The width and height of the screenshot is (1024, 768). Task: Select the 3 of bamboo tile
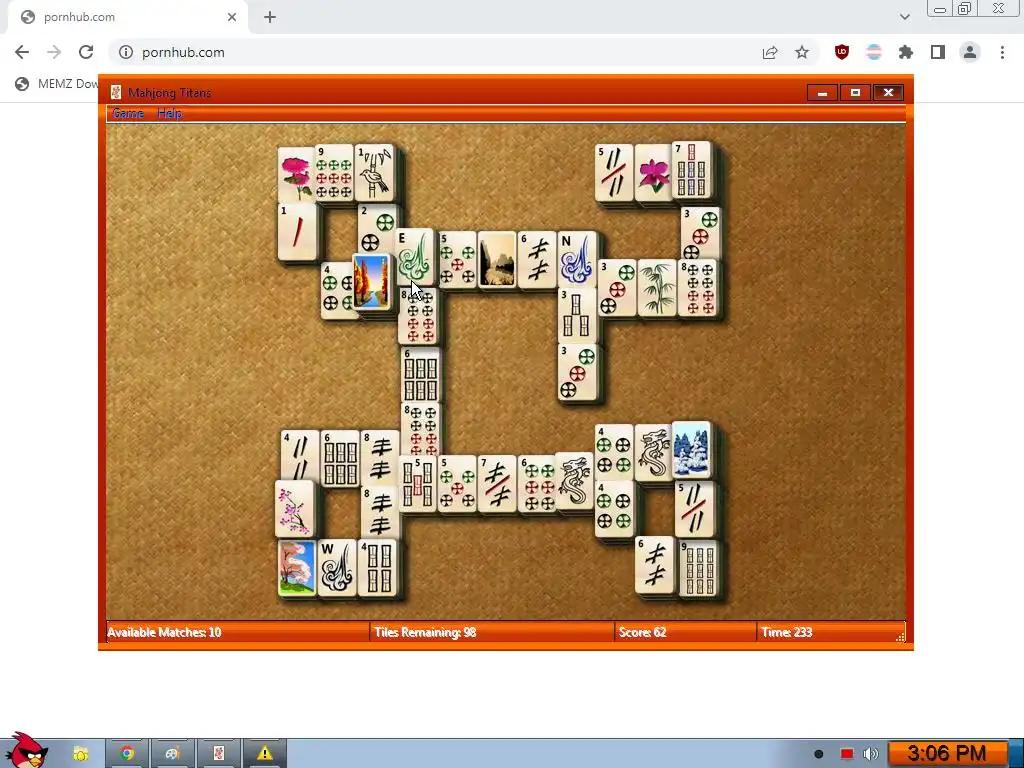[x=577, y=316]
